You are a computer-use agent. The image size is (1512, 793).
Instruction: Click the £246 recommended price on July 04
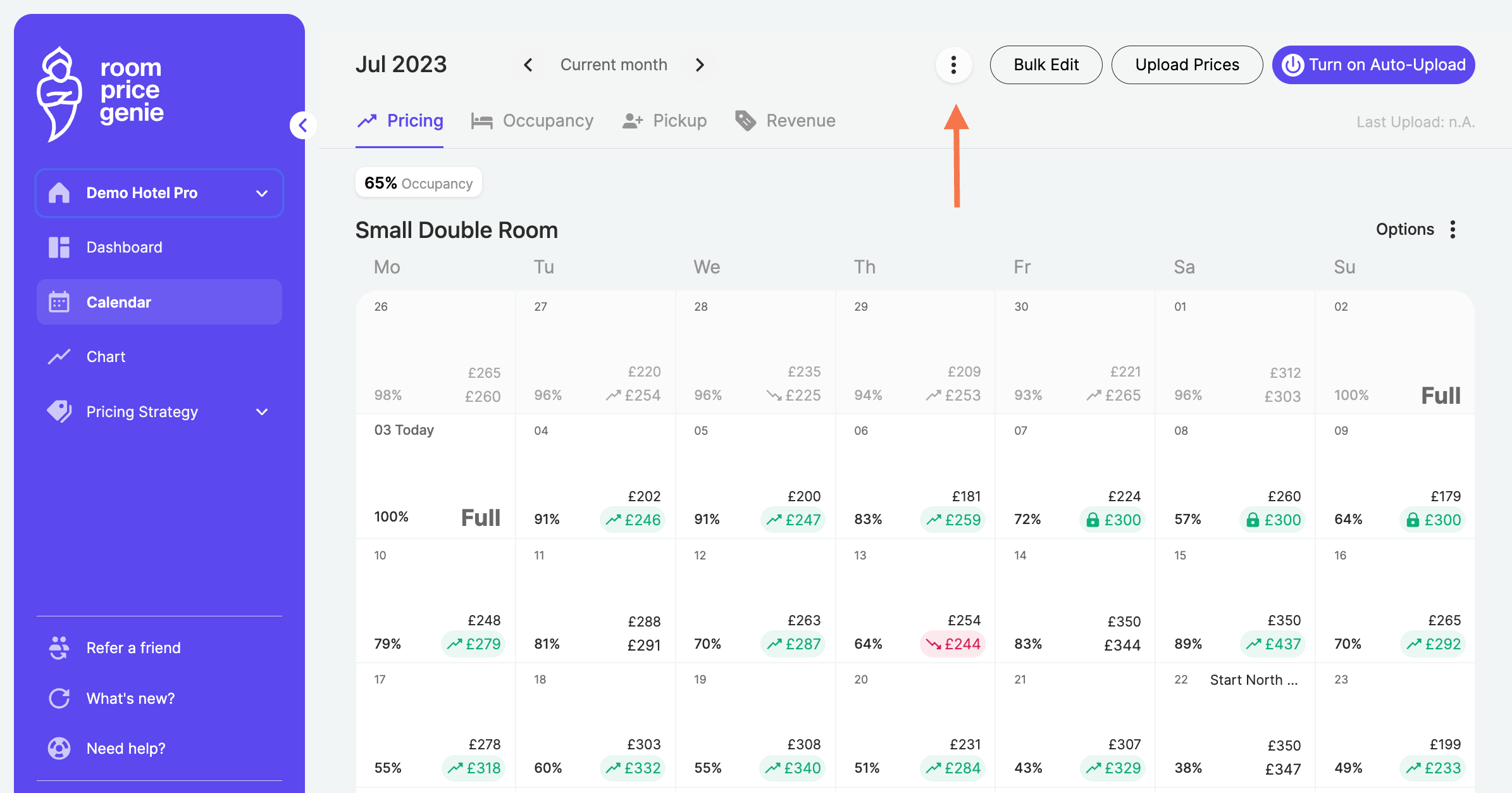coord(633,520)
